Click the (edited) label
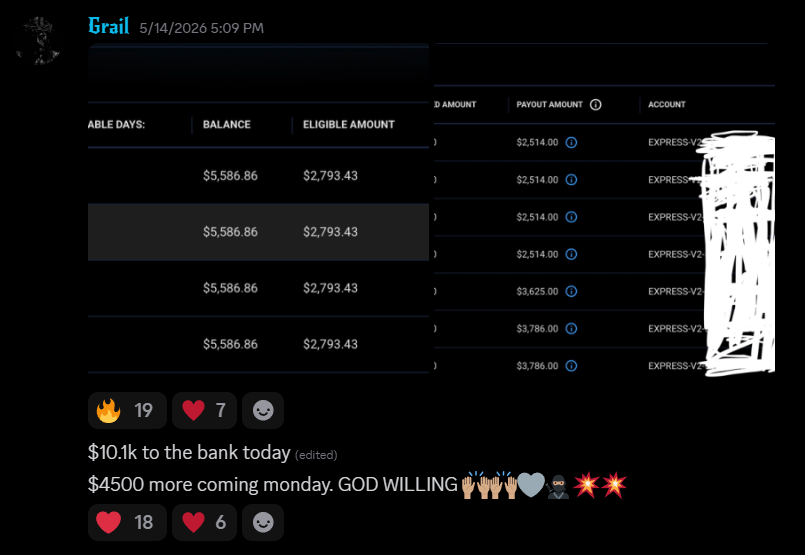The width and height of the screenshot is (805, 555). point(316,455)
